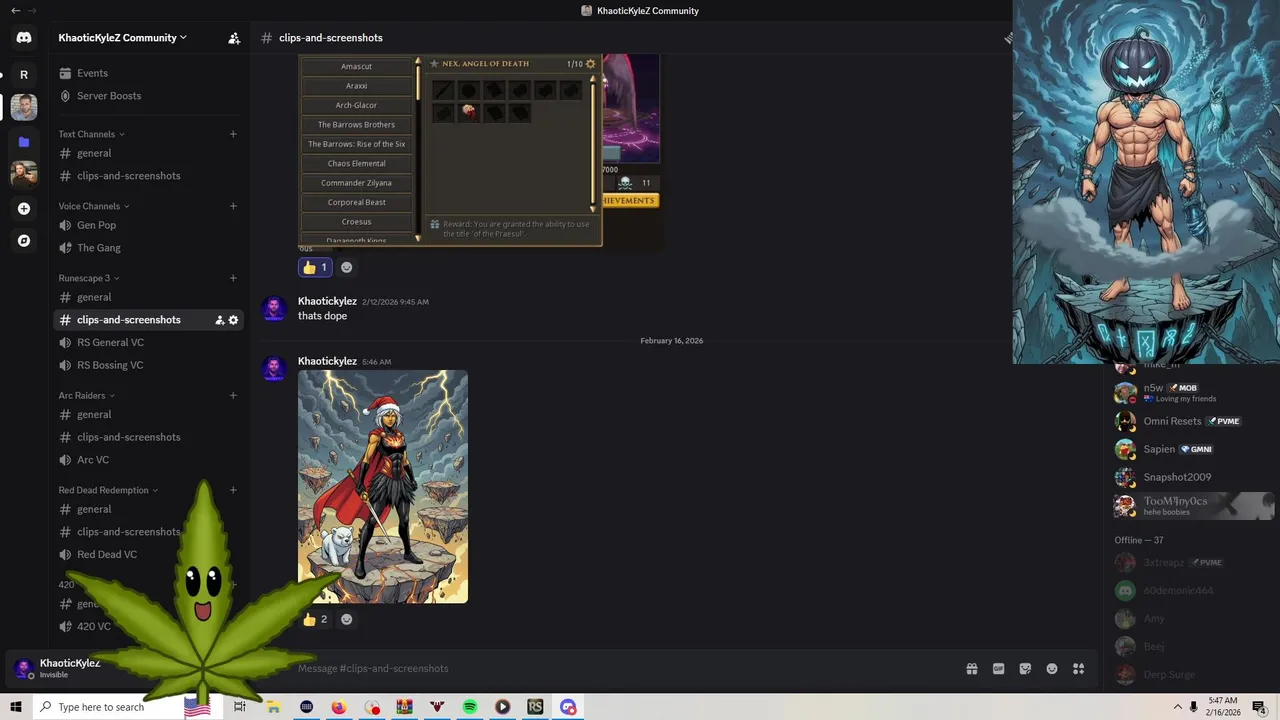This screenshot has height=720, width=1280.
Task: Open the sticker picker icon
Action: coord(1025,669)
